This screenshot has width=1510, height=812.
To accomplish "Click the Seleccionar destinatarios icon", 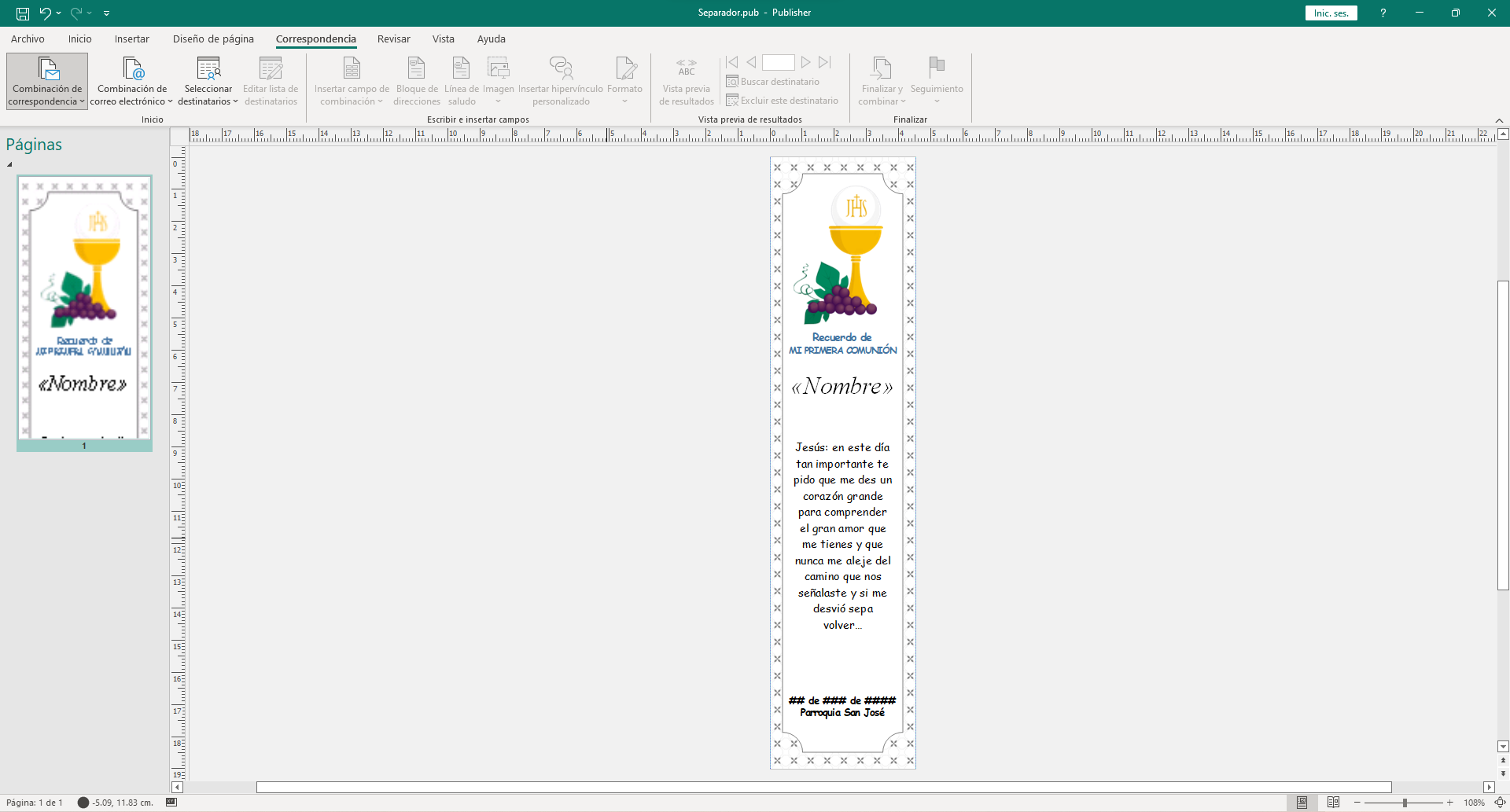I will pos(208,69).
